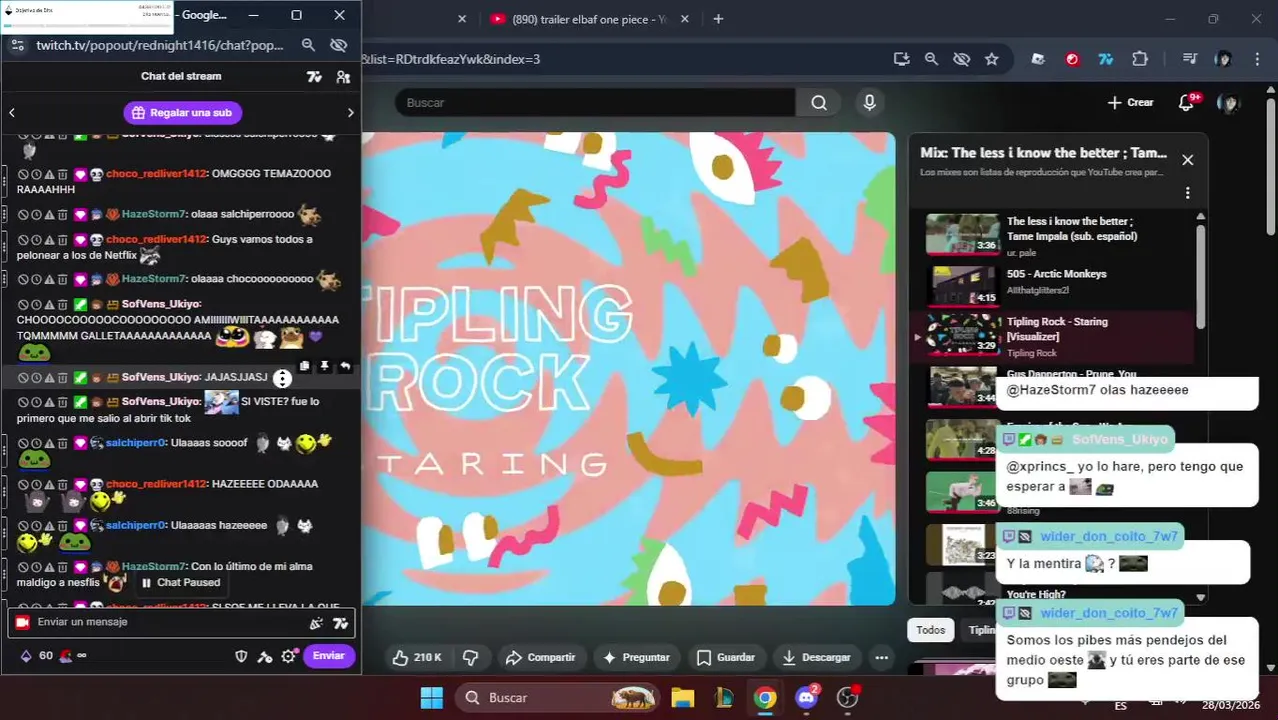Click left chevron beside Regalar una sub
The width and height of the screenshot is (1278, 720).
pyautogui.click(x=12, y=113)
